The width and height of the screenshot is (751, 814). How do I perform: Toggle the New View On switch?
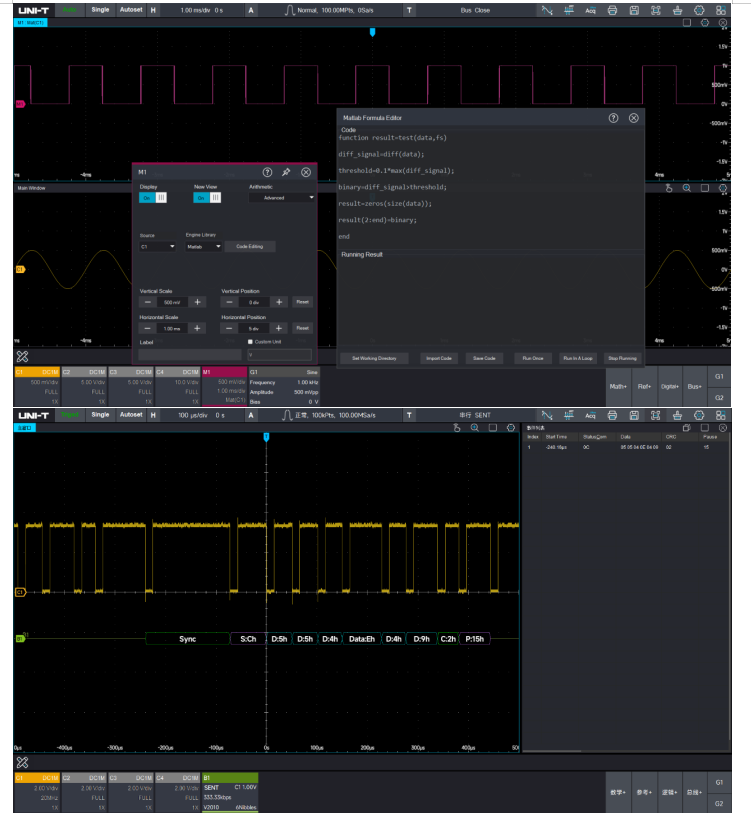coord(207,198)
